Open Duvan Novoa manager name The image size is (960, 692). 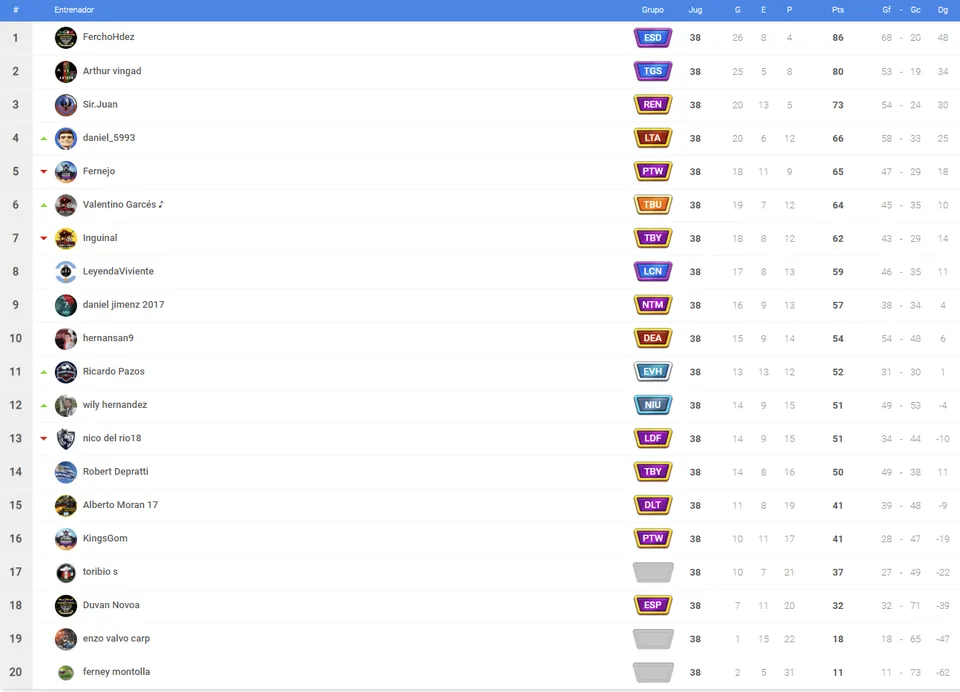coord(111,604)
